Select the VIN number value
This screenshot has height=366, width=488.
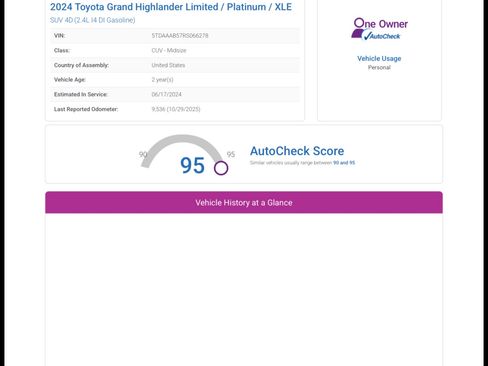tap(180, 35)
